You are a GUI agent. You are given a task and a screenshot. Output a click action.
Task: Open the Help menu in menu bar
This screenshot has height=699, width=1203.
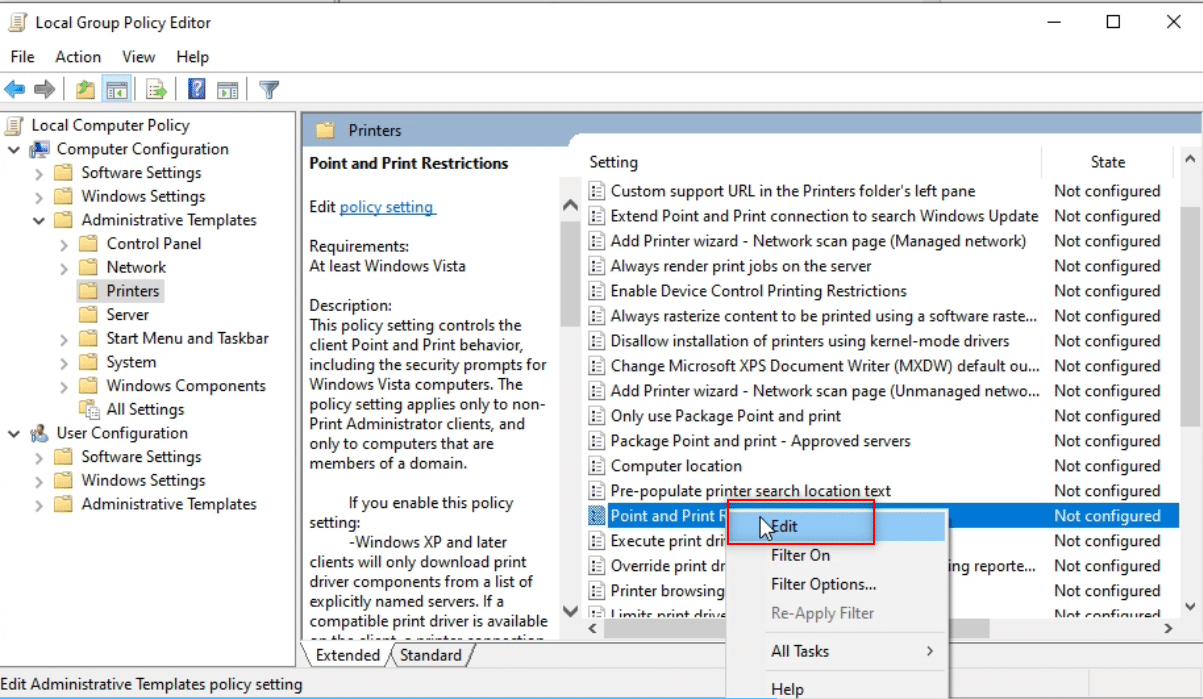(x=192, y=57)
